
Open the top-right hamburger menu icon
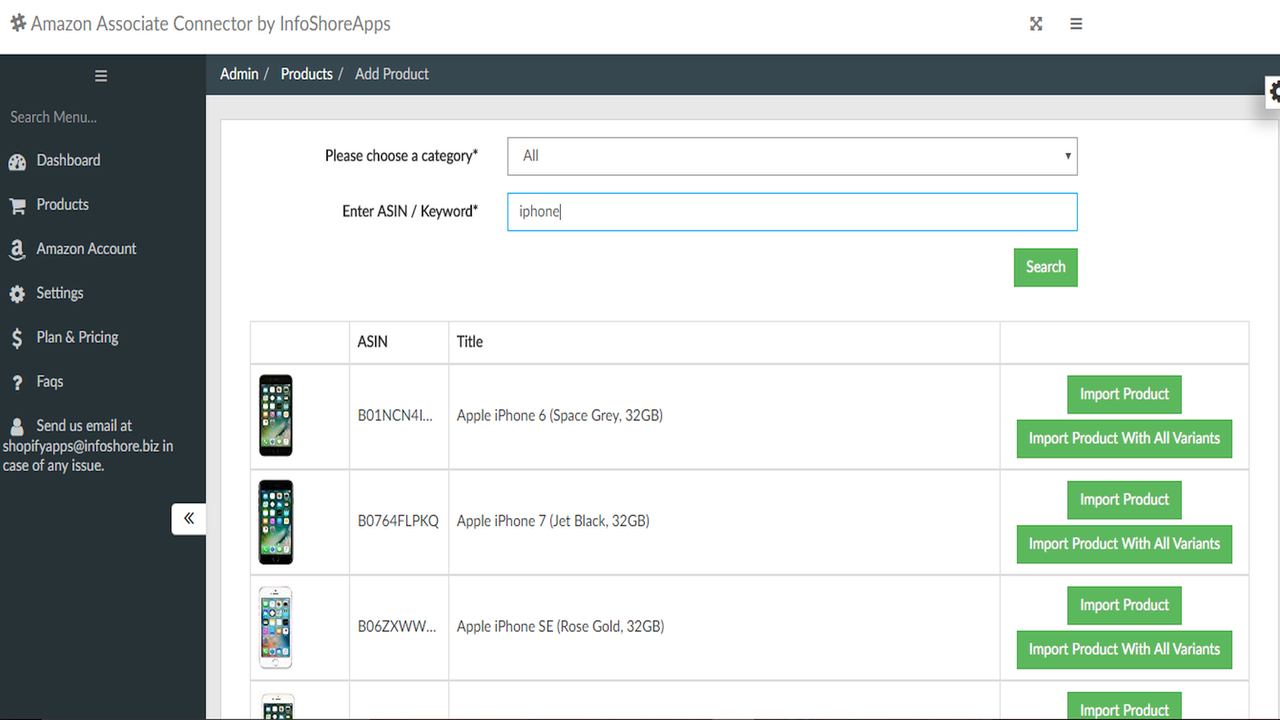point(1076,24)
